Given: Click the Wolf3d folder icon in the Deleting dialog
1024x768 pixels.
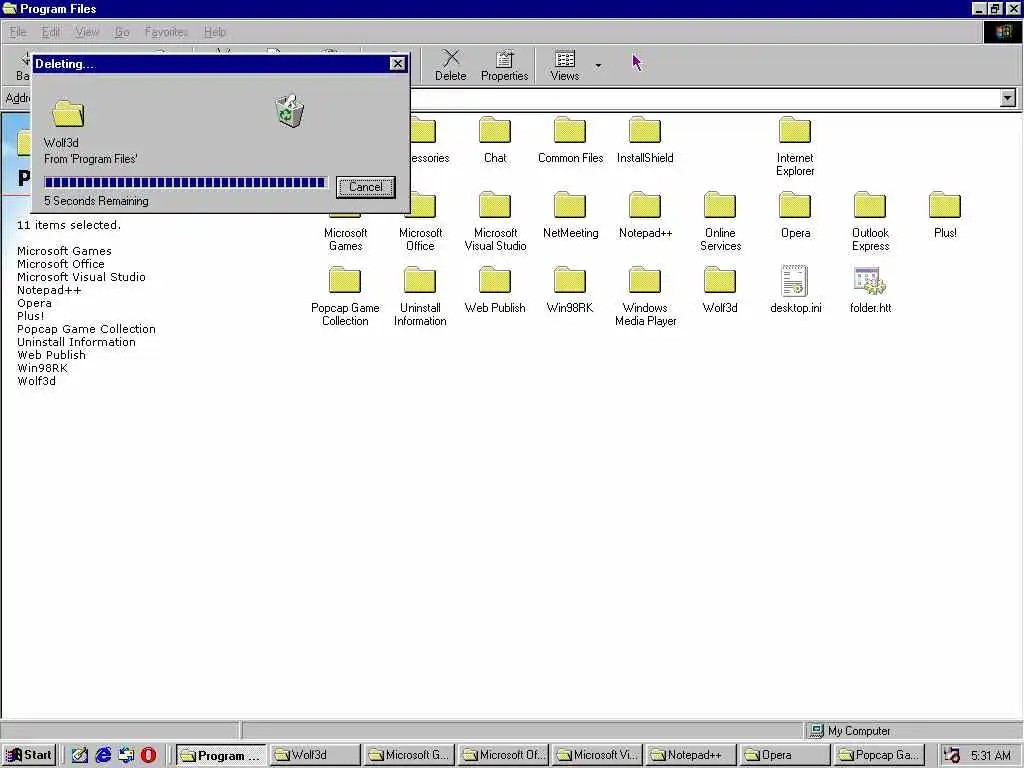Looking at the screenshot, I should point(68,114).
